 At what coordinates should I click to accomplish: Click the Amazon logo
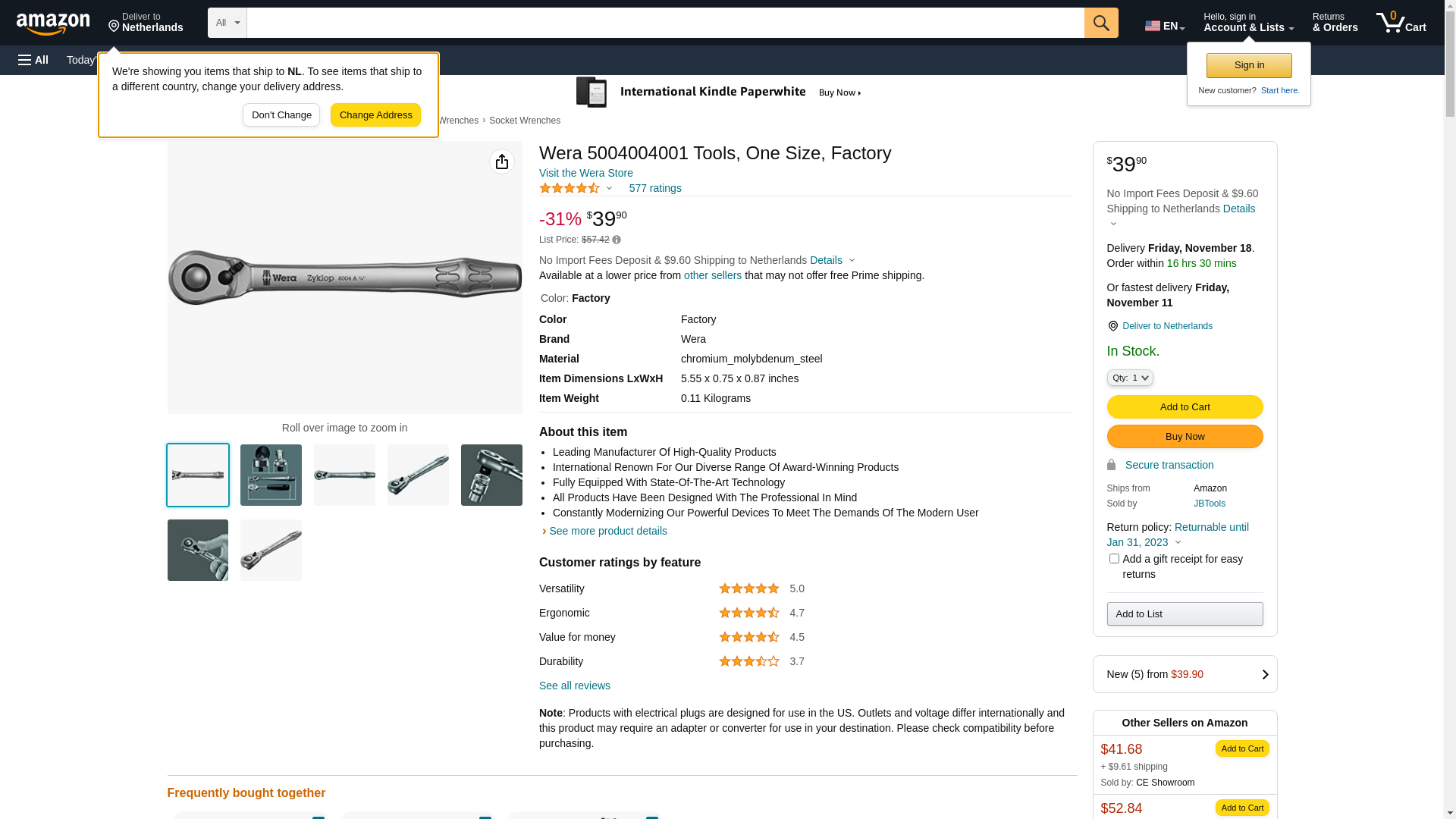click(53, 24)
